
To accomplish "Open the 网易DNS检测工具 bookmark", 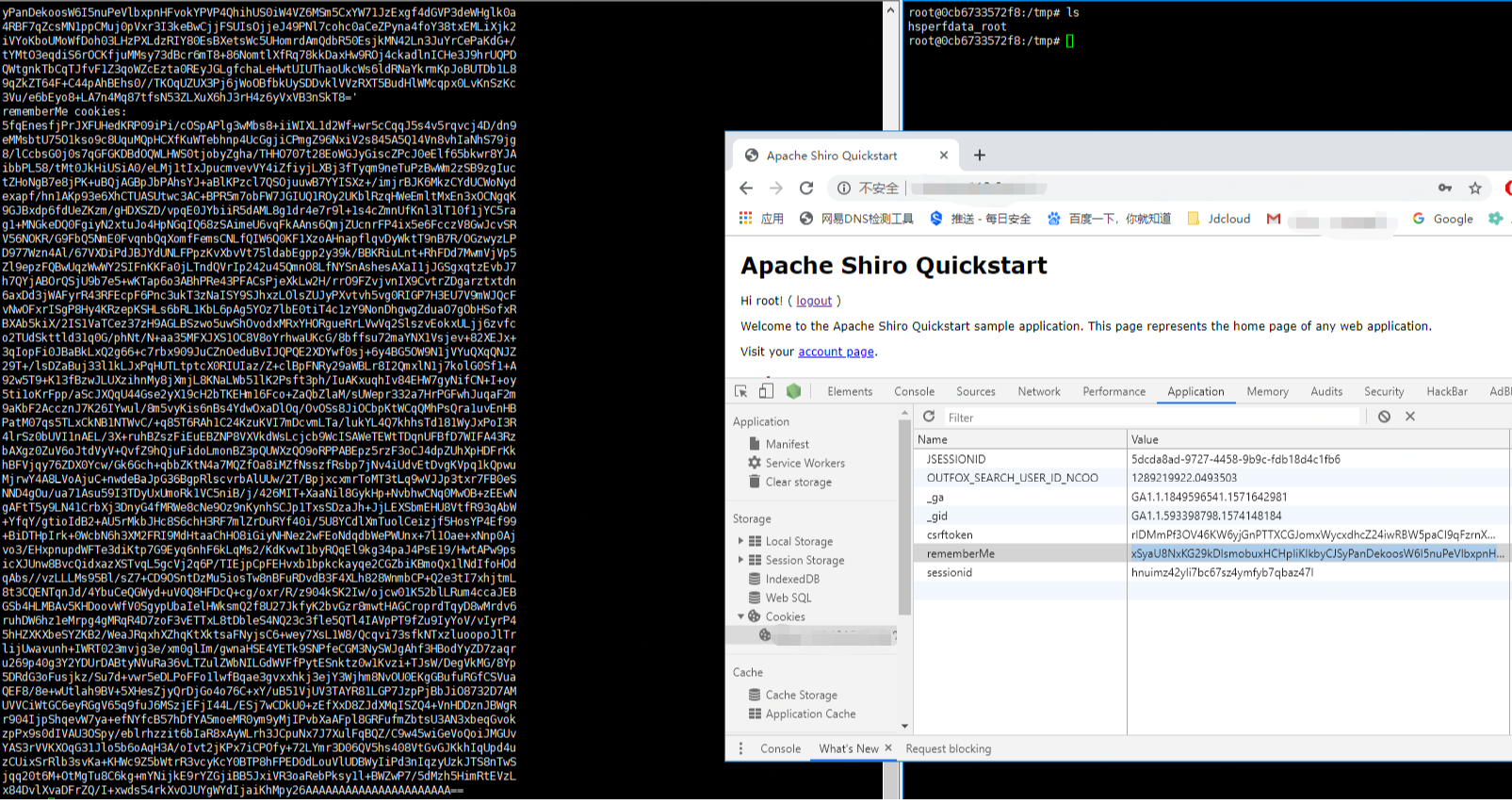I will (857, 219).
